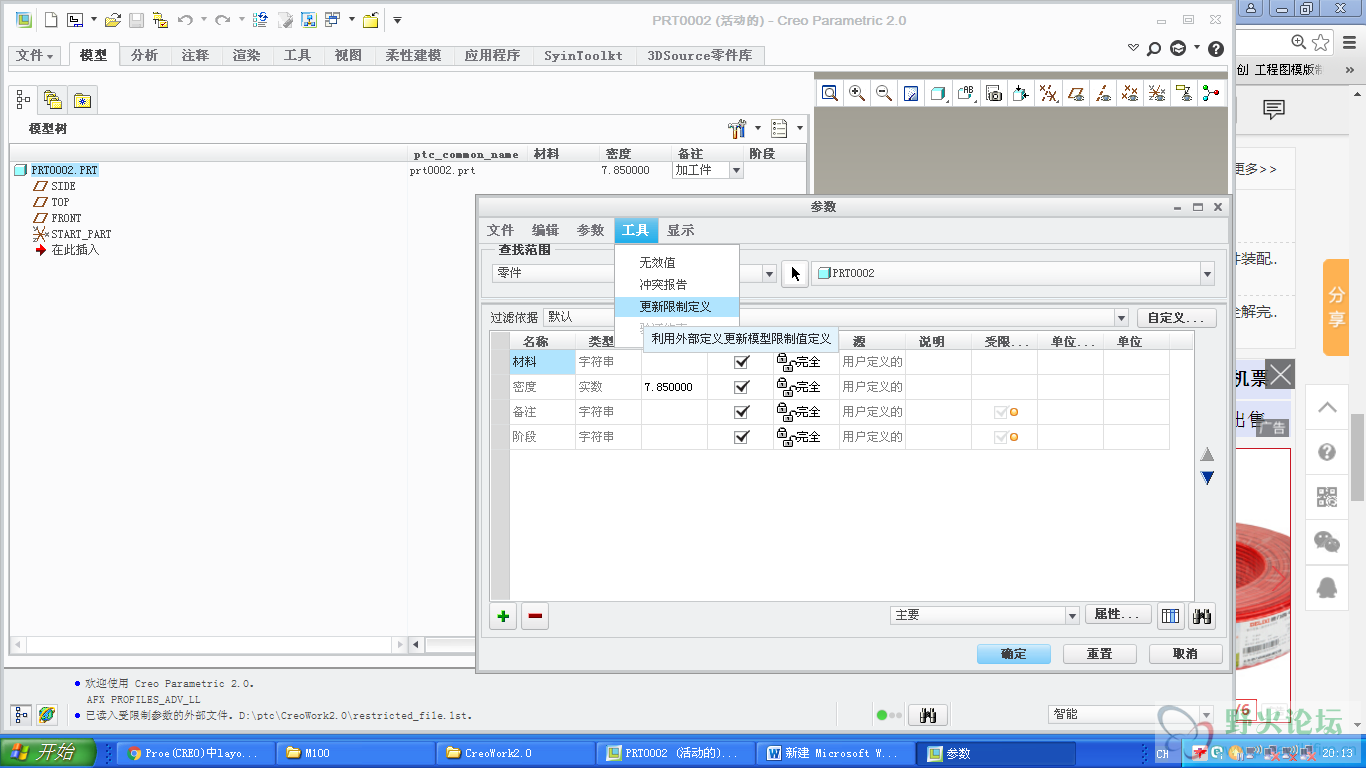Open the 过滤依据 默认 dropdown
Screen dimensions: 1366x768
click(1121, 318)
